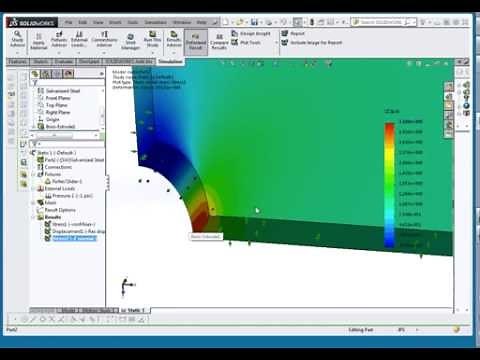Select Displacement1 result plot

click(x=75, y=231)
